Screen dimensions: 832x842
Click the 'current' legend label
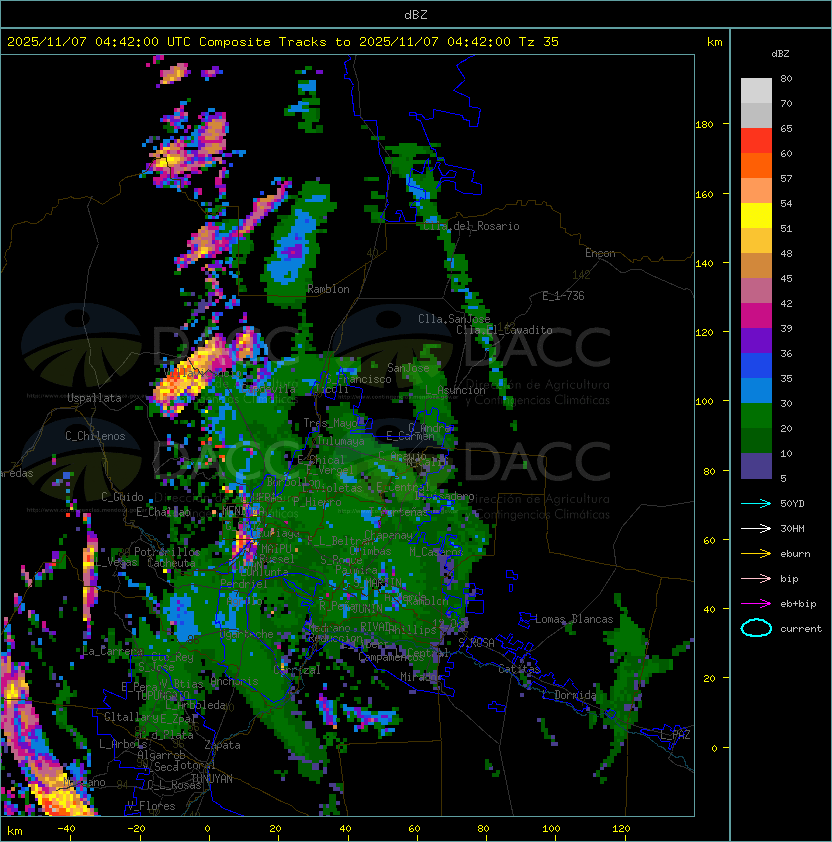tap(801, 629)
